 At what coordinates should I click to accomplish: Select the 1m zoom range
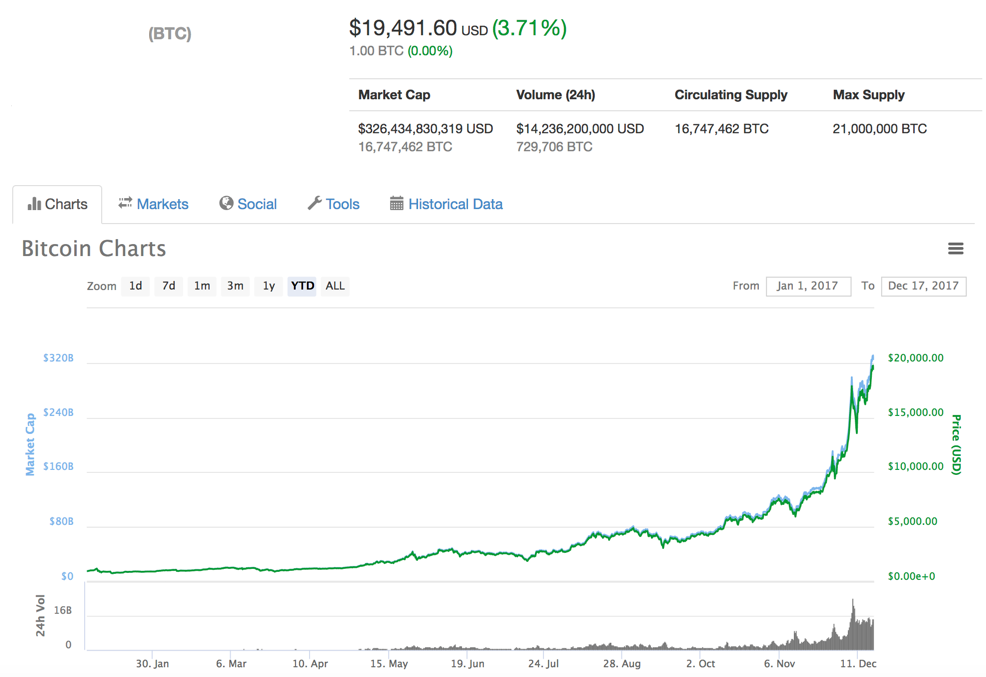[x=202, y=286]
